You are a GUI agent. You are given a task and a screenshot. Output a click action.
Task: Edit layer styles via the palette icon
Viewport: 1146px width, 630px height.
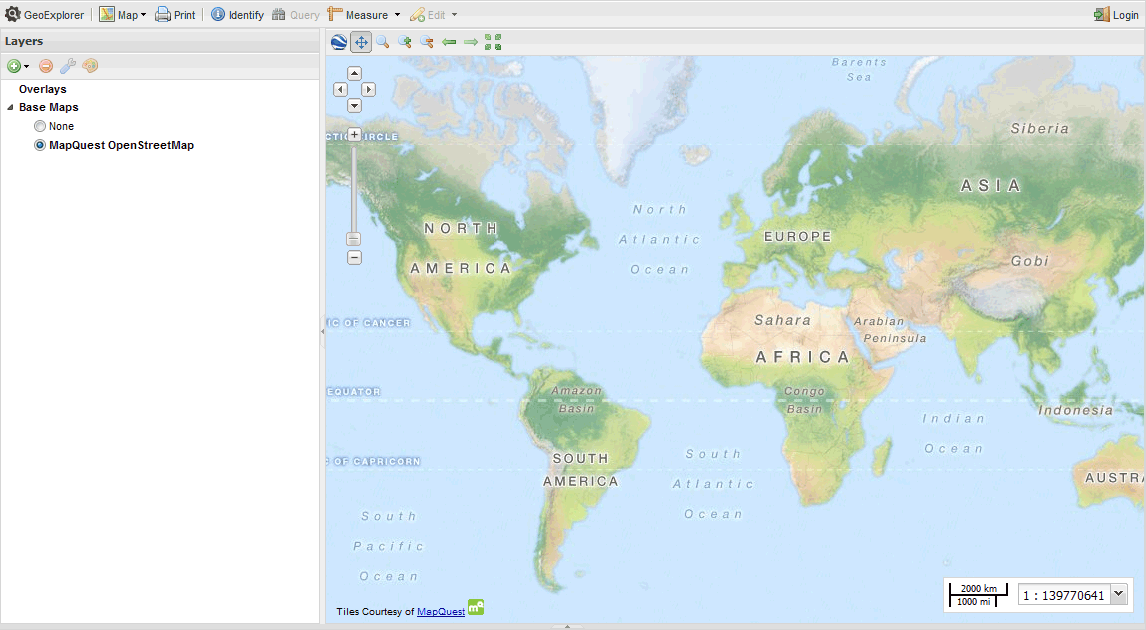pos(90,65)
